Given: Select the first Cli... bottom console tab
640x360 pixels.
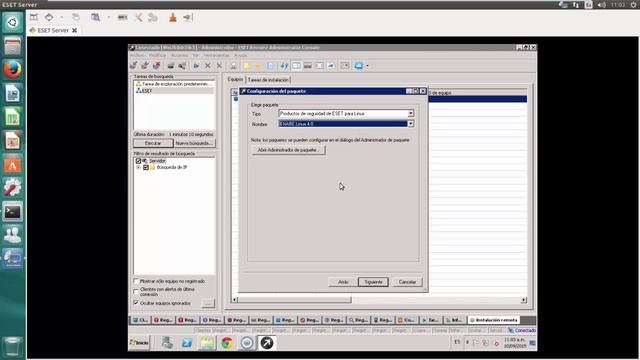Looking at the screenshot, I should tap(141, 320).
